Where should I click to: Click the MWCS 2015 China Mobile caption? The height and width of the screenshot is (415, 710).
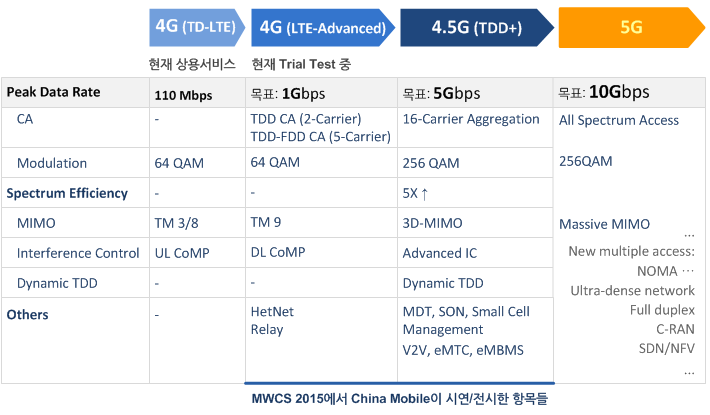click(400, 399)
